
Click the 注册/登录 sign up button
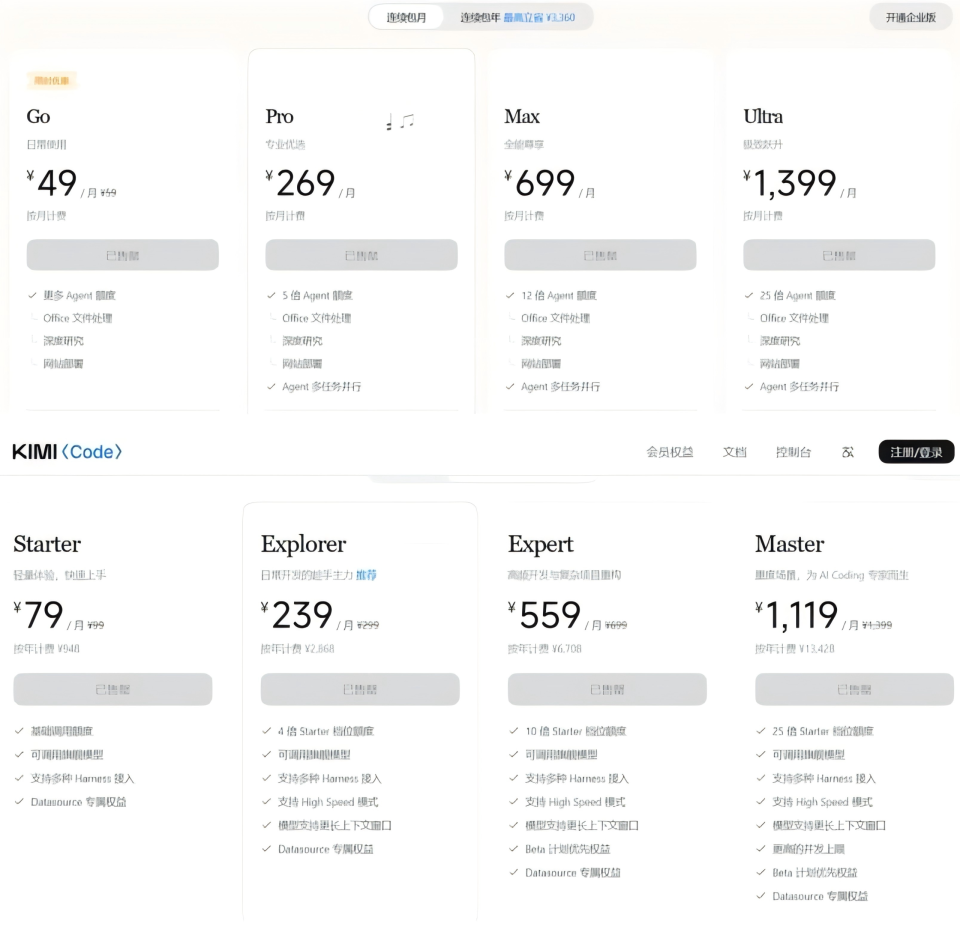(916, 452)
